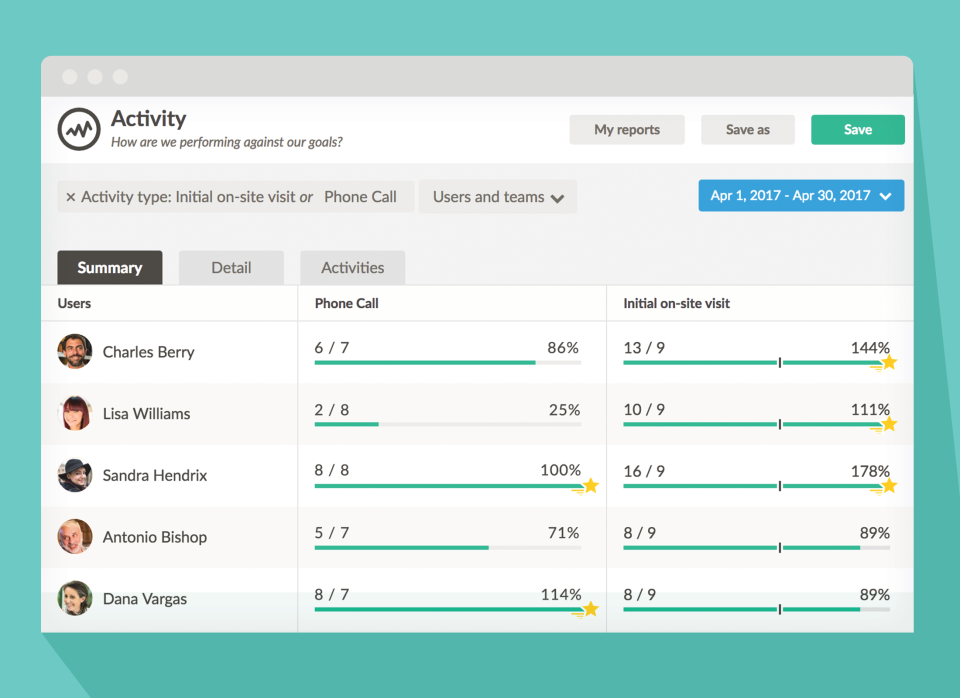Switch to the Detail tab
The width and height of the screenshot is (960, 698).
tap(231, 268)
